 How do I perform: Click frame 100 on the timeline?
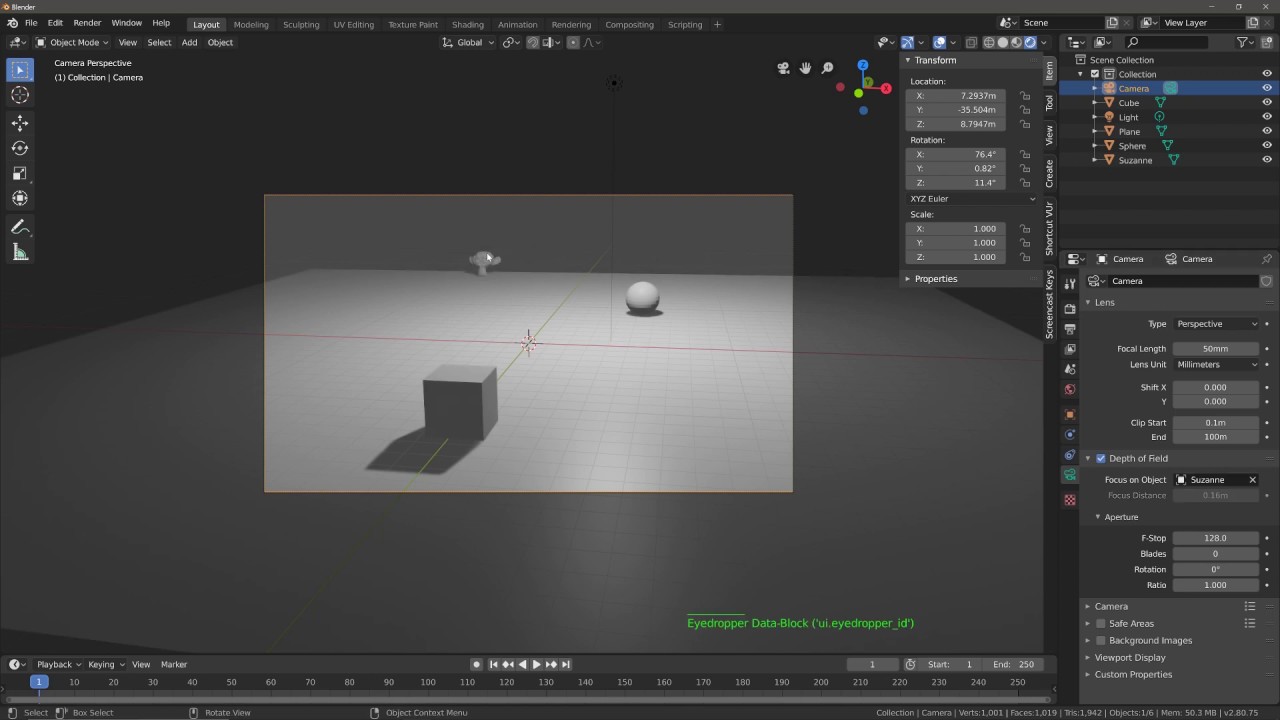pos(428,682)
